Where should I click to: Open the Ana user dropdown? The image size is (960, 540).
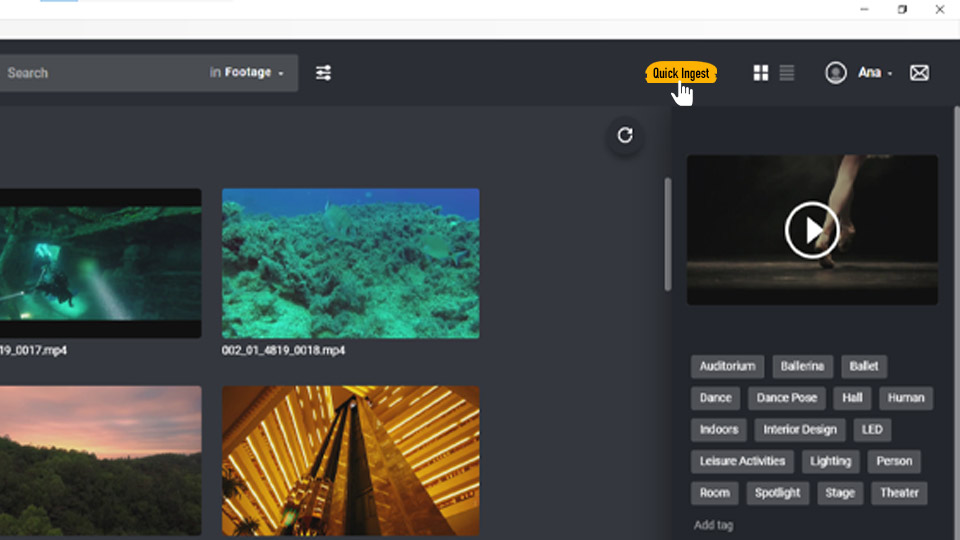point(875,73)
